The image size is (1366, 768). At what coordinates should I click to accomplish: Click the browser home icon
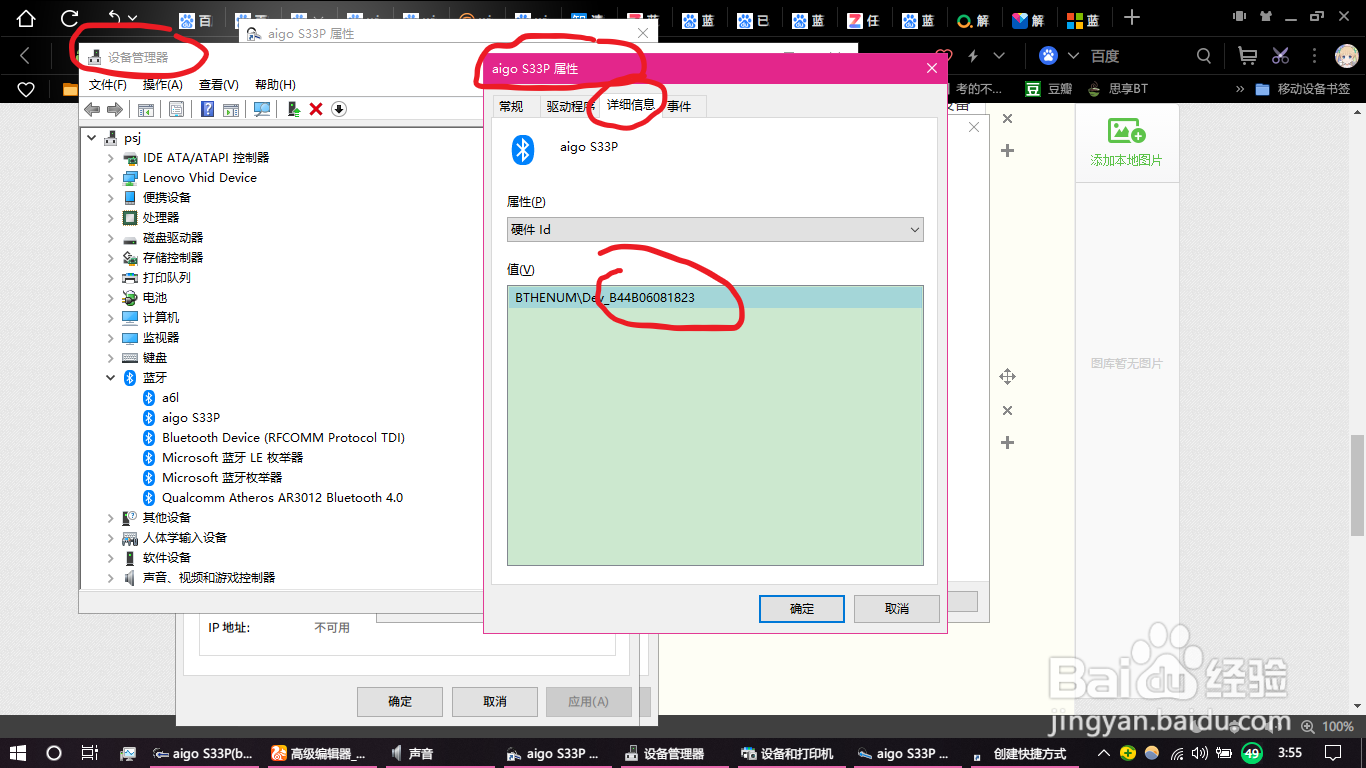[x=26, y=18]
